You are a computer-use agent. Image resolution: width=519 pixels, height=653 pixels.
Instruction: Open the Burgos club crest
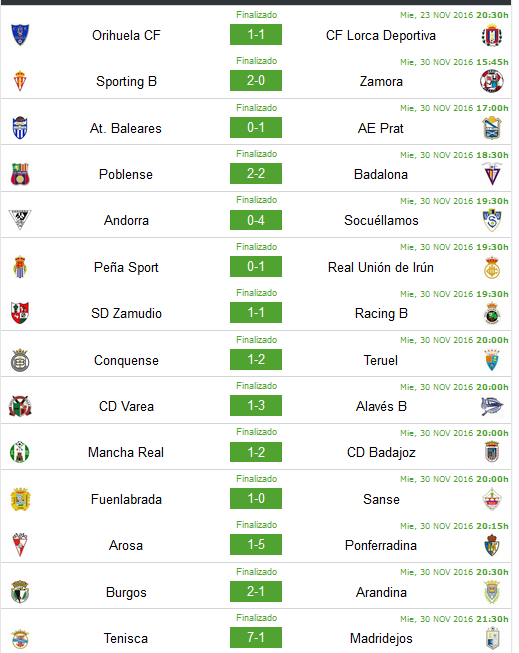pyautogui.click(x=20, y=592)
